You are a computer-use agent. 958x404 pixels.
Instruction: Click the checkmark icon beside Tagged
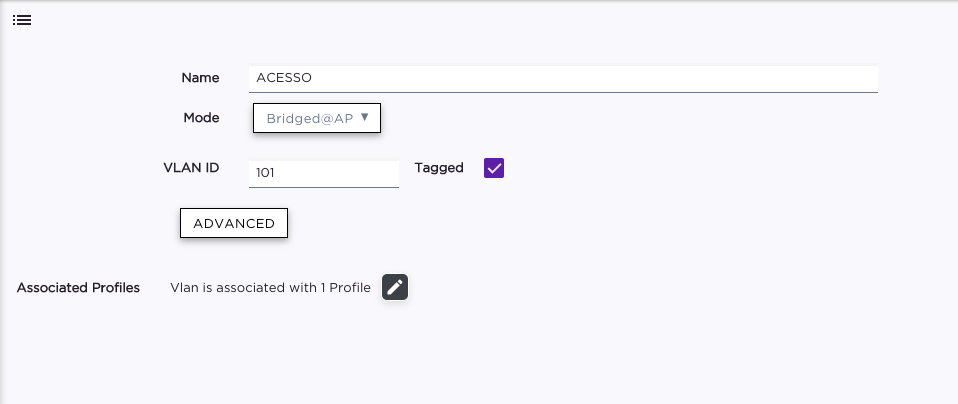tap(494, 168)
